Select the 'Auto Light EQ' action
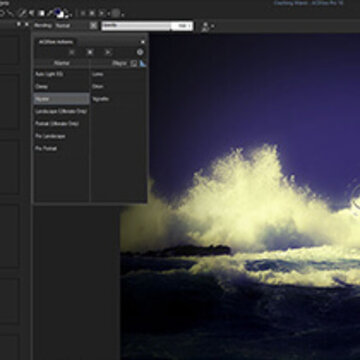The image size is (360, 360). click(62, 74)
